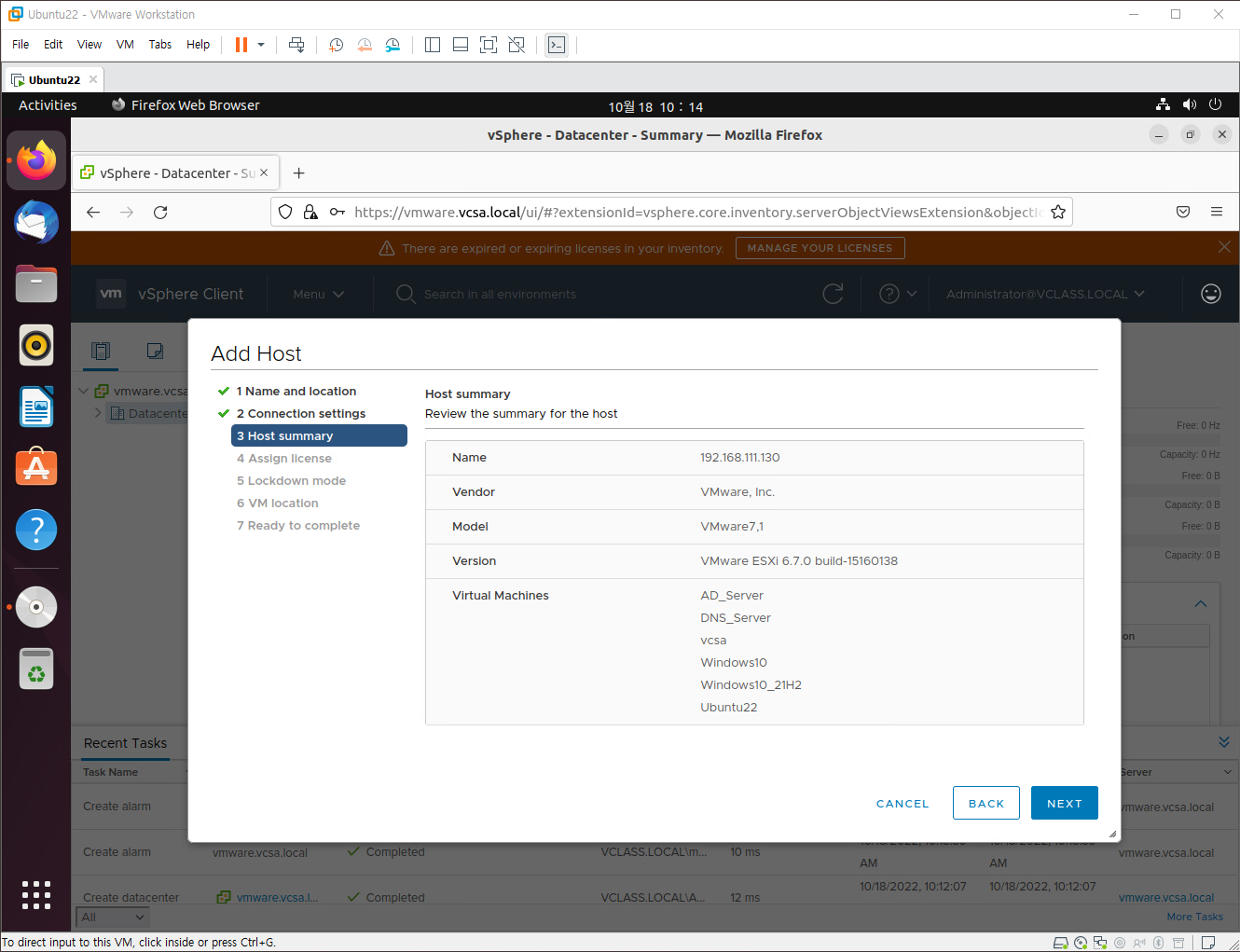Go back in Firefox history

point(93,212)
